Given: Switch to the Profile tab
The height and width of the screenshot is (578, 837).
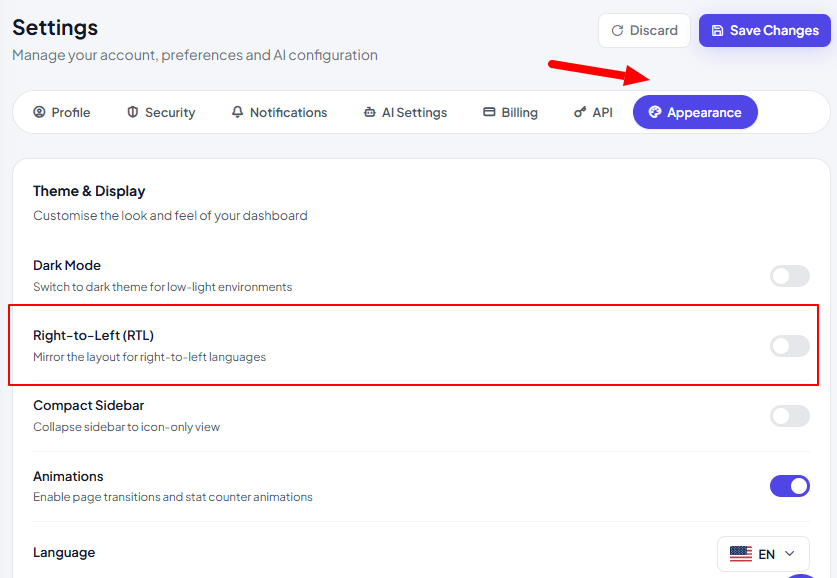Looking at the screenshot, I should (62, 112).
